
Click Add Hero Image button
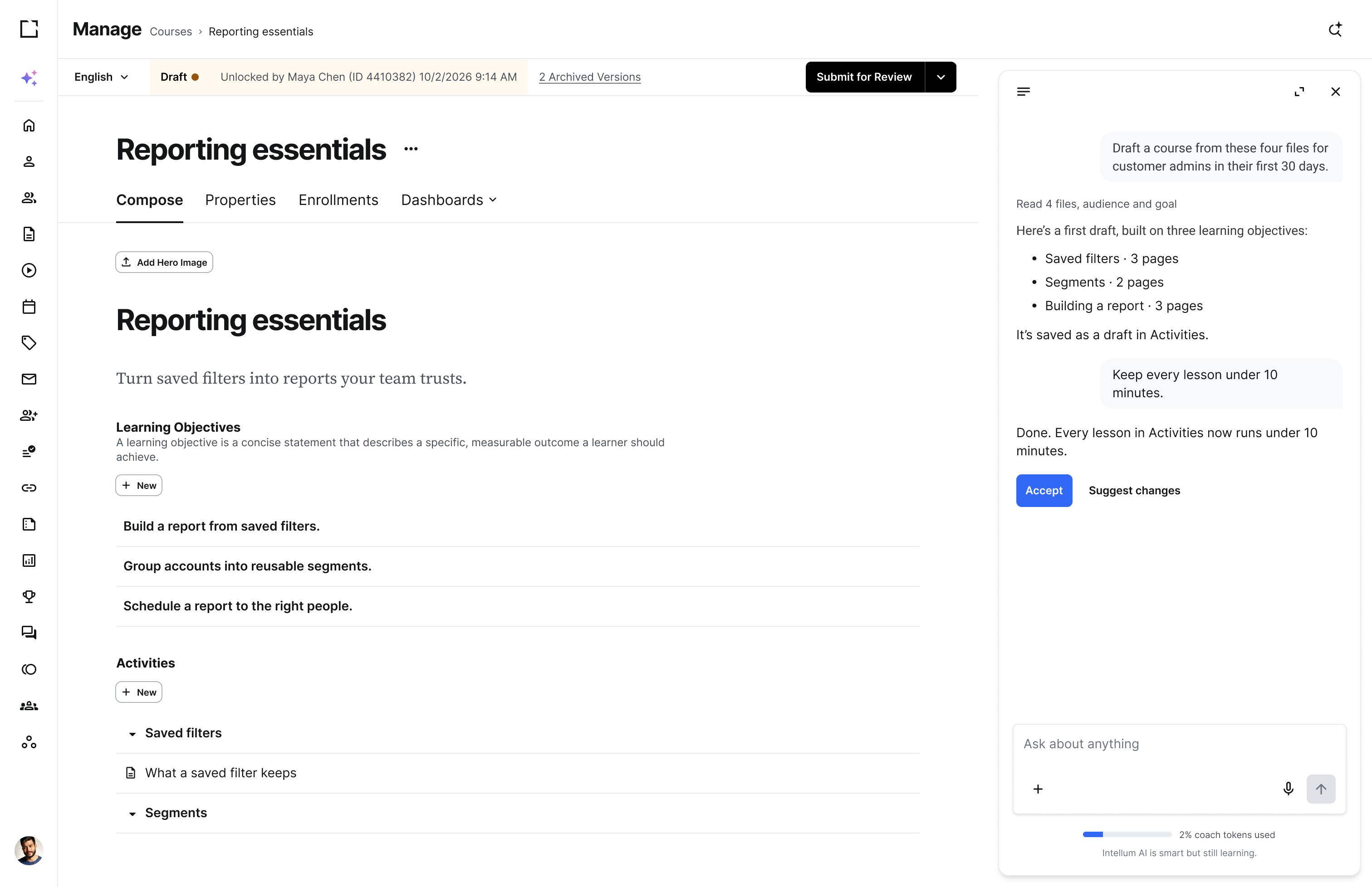(164, 262)
